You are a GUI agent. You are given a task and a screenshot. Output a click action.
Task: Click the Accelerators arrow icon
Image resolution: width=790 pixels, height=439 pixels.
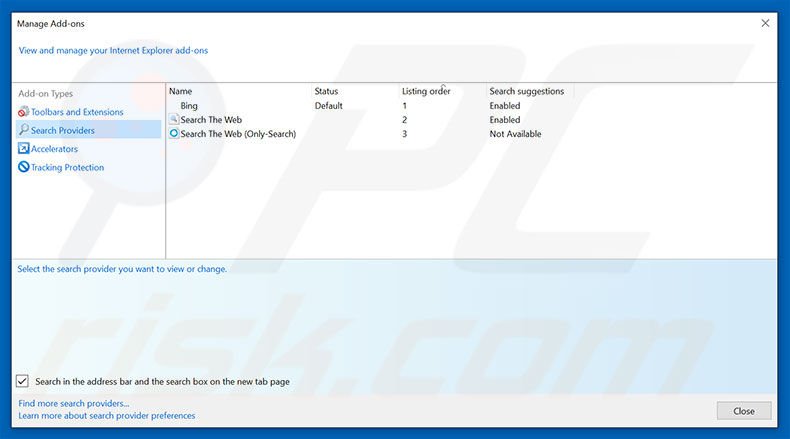coord(23,148)
